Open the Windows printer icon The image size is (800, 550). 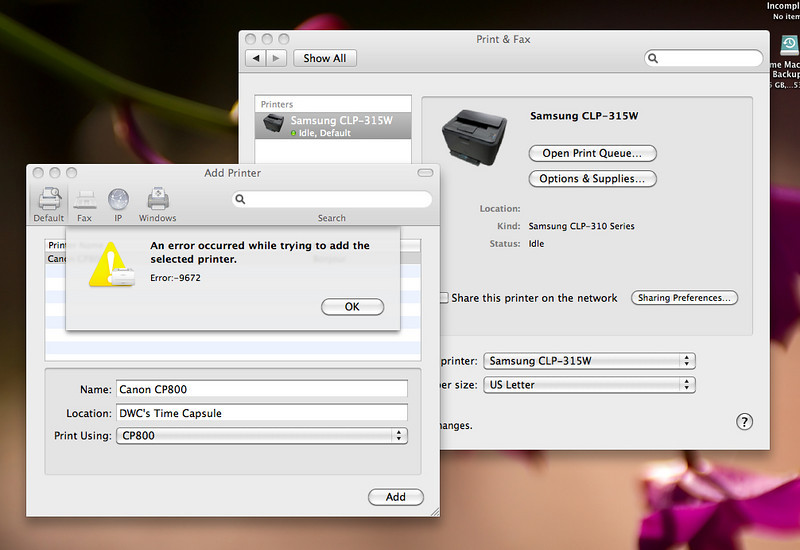158,199
